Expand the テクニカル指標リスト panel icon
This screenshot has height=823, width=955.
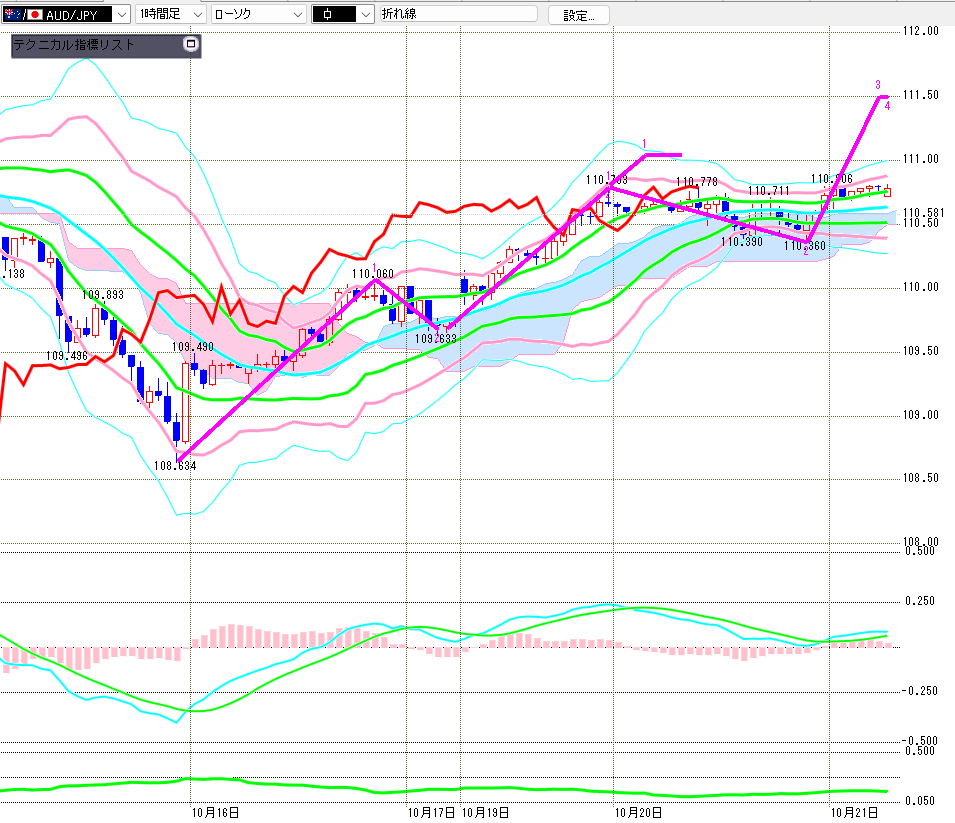click(x=191, y=44)
